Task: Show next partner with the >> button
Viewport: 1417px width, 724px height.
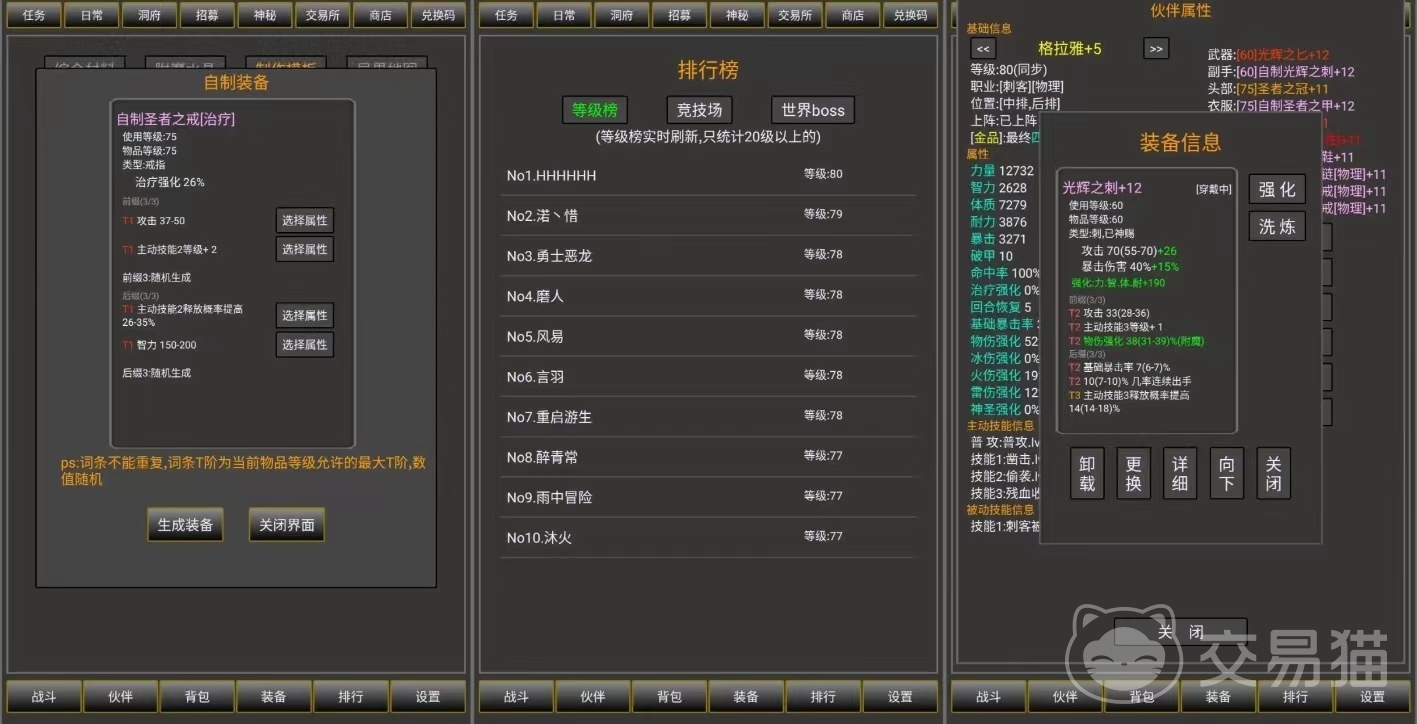Action: tap(1156, 48)
